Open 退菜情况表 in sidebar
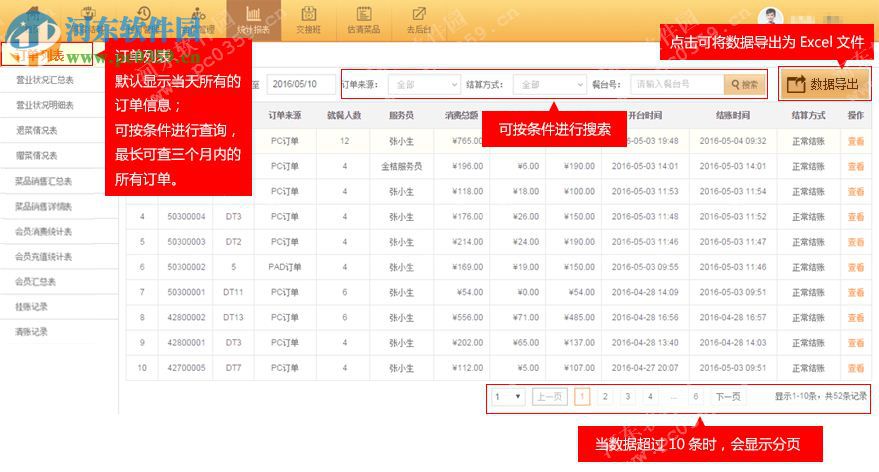This screenshot has height=472, width=879. (37, 131)
